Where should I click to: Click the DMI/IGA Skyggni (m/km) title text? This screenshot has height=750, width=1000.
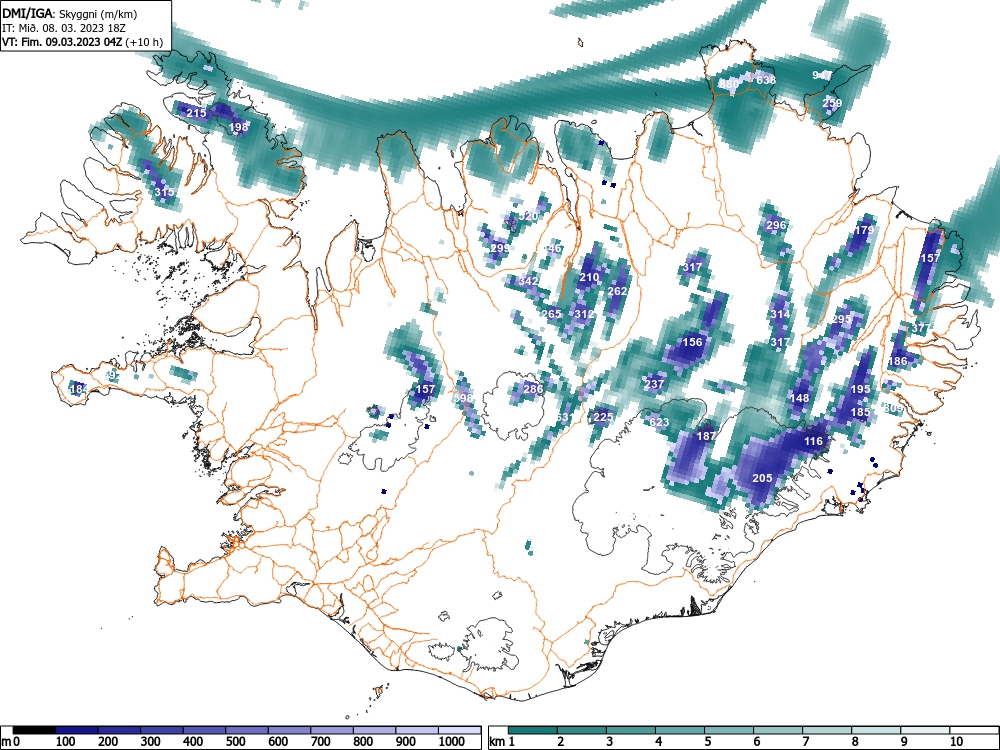(x=70, y=13)
